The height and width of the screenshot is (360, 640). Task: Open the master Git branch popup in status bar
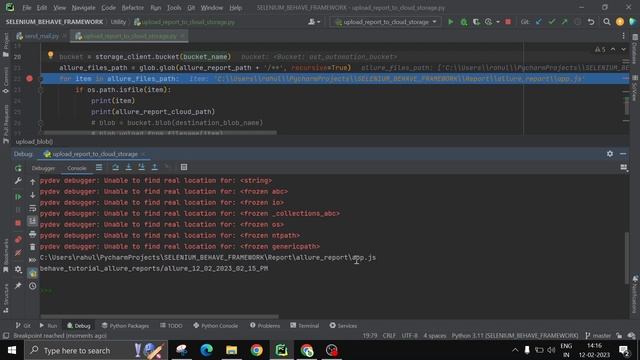tap(598, 336)
